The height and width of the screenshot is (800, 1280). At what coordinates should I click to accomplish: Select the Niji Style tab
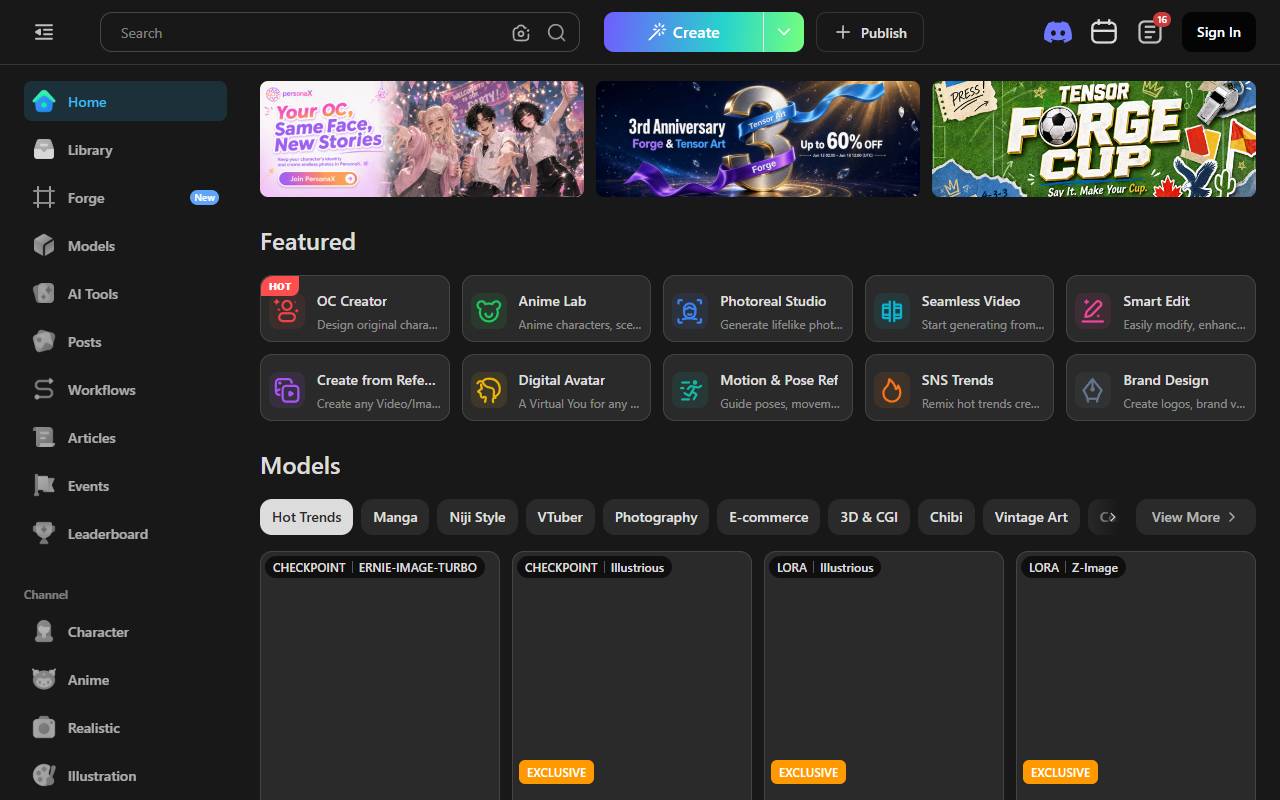(x=477, y=517)
